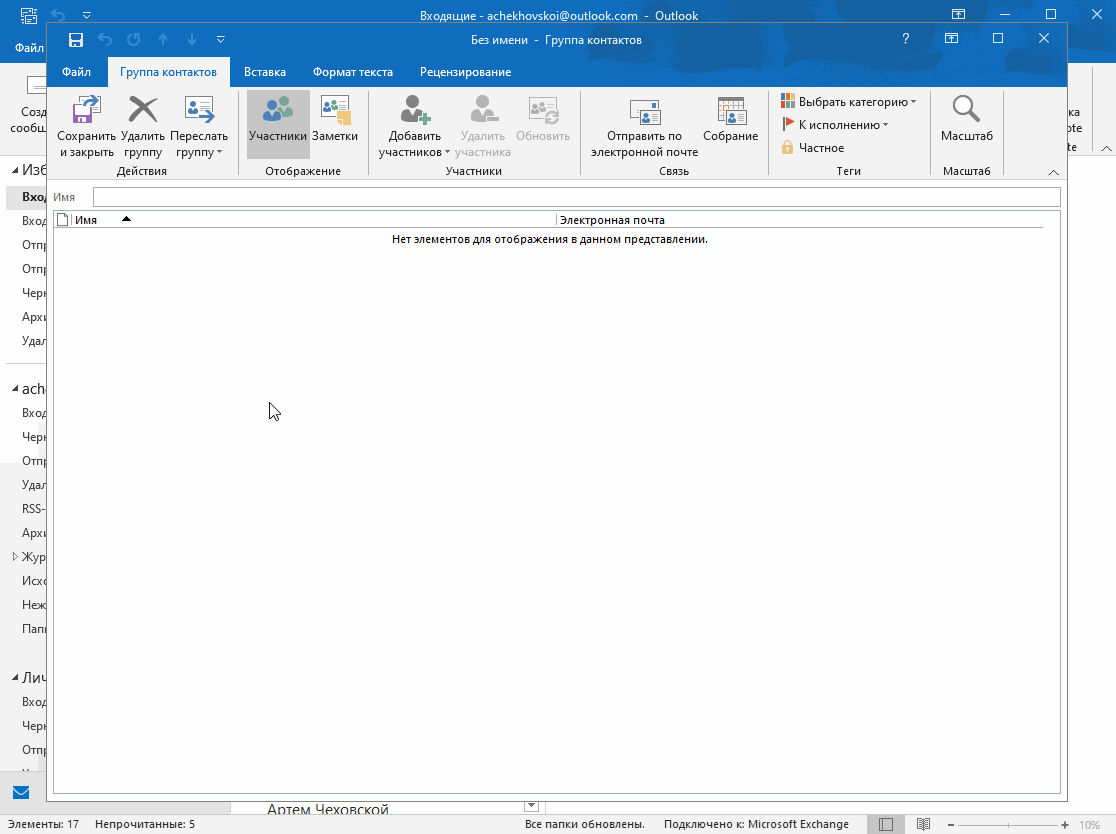
Task: Click the mail envelope navigation icon
Action: click(21, 792)
